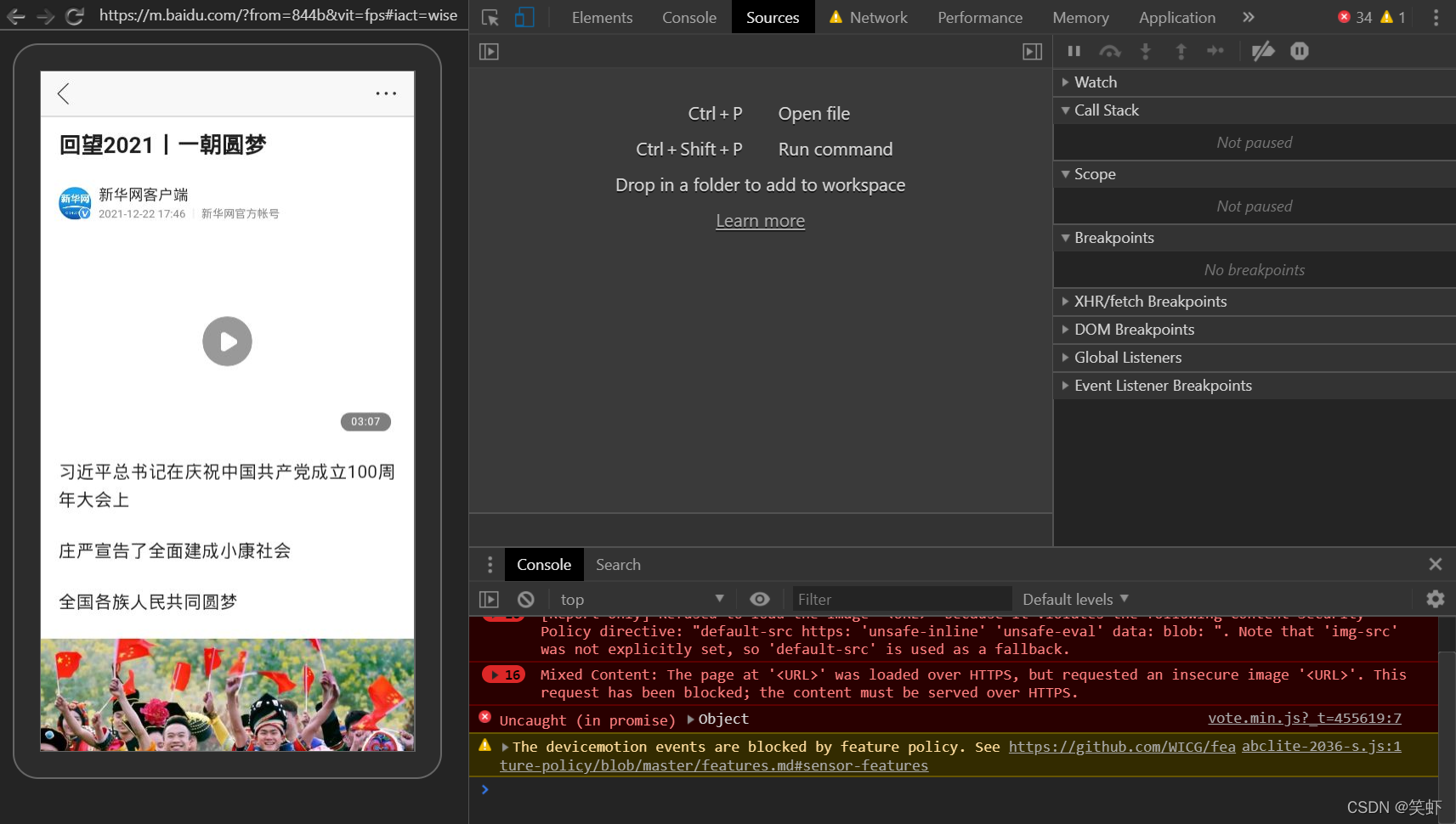The width and height of the screenshot is (1456, 824).
Task: Step over next function call
Action: (x=1109, y=51)
